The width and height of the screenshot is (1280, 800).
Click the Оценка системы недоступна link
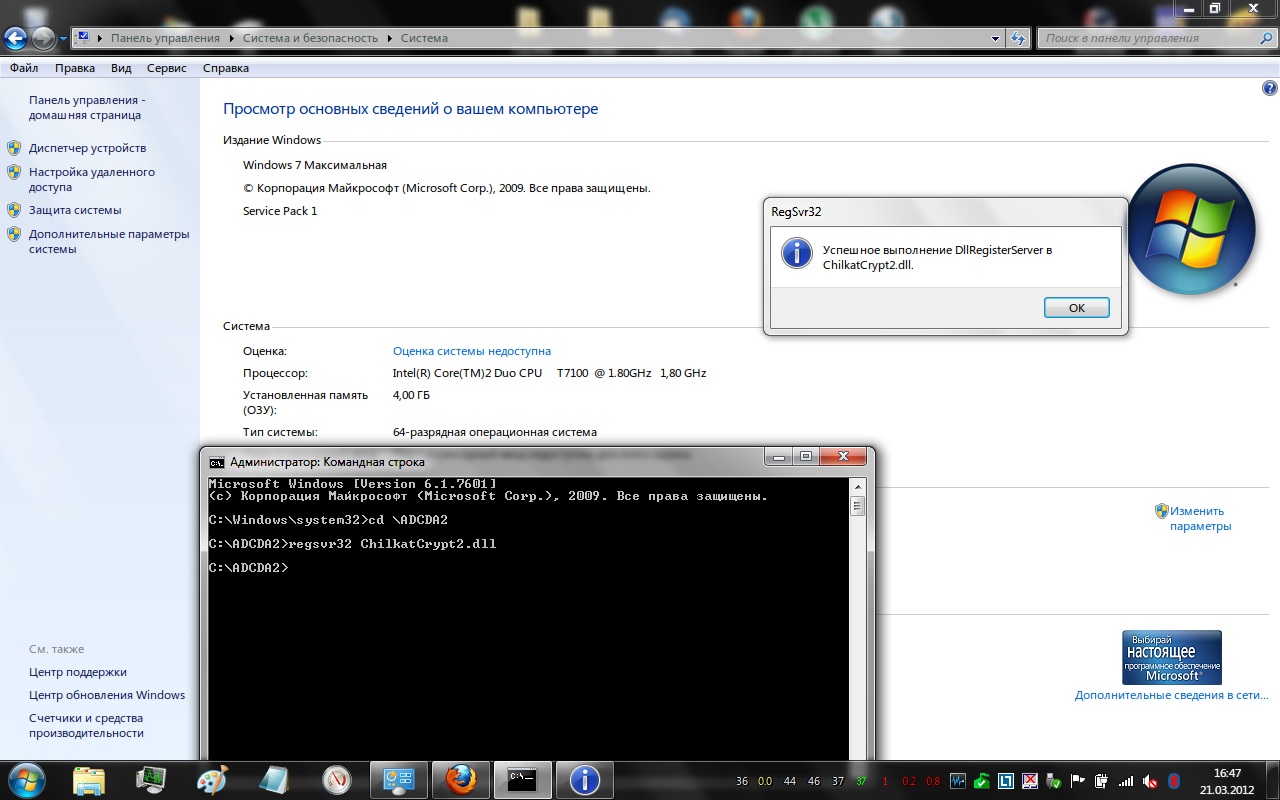(x=471, y=351)
